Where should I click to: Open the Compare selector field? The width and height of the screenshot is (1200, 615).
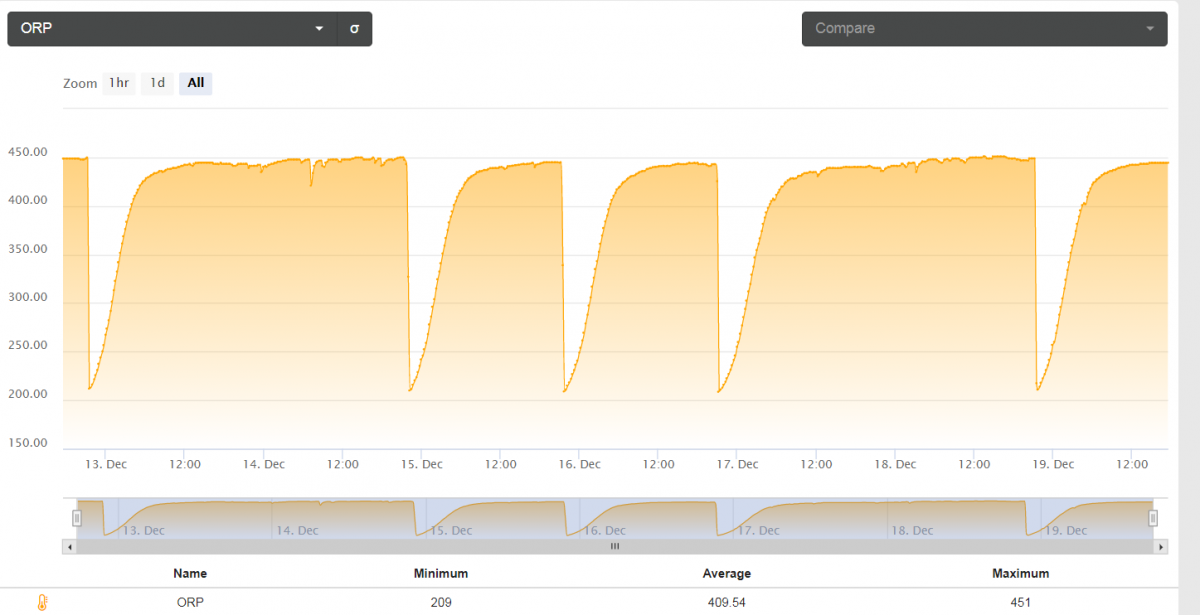click(984, 29)
